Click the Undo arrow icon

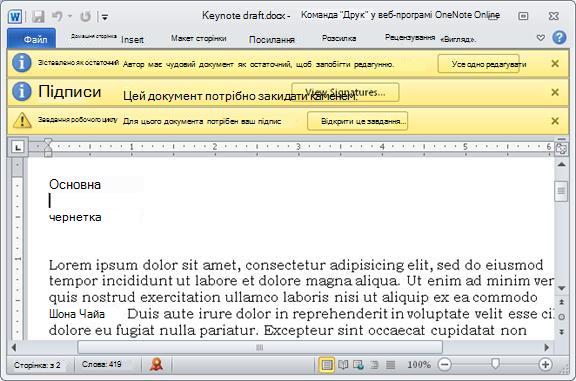coord(57,16)
